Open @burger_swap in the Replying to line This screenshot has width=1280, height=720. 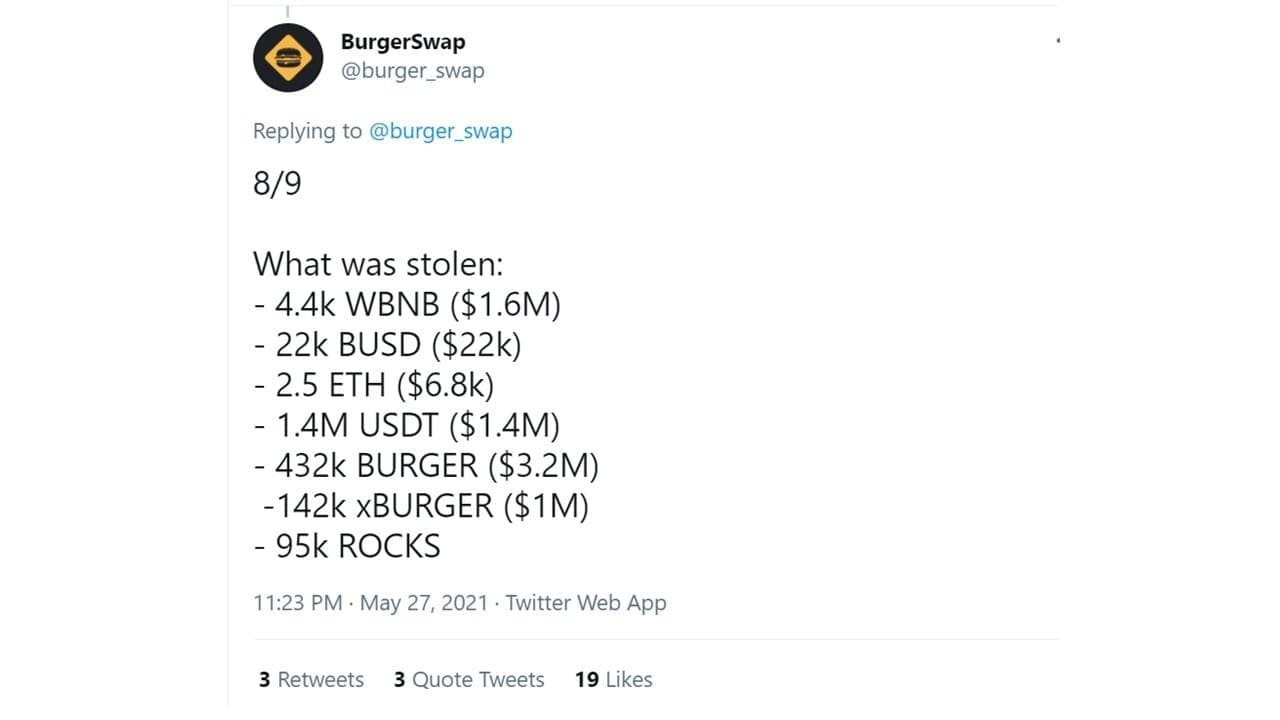coord(441,131)
